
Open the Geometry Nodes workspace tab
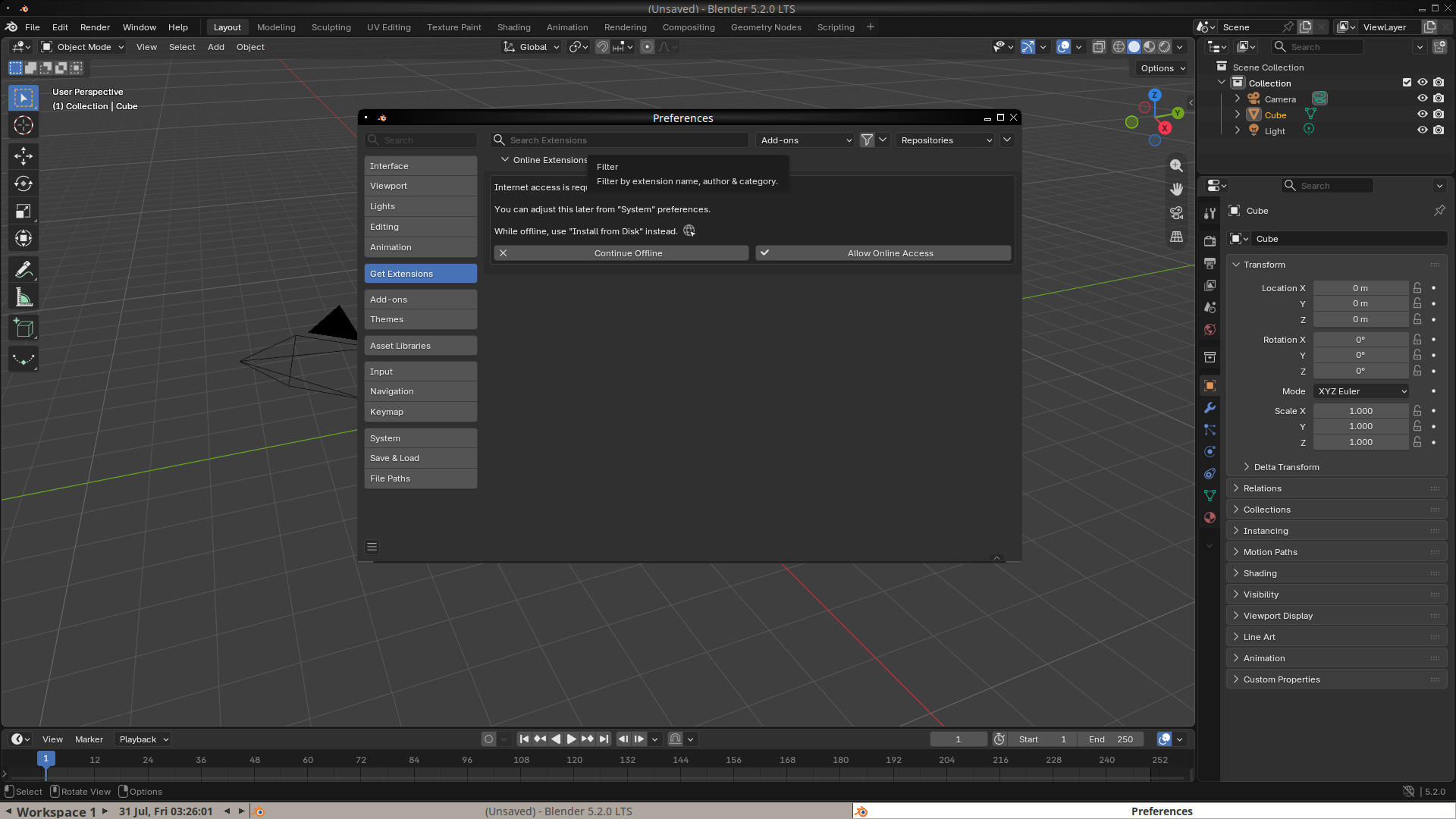tap(766, 27)
